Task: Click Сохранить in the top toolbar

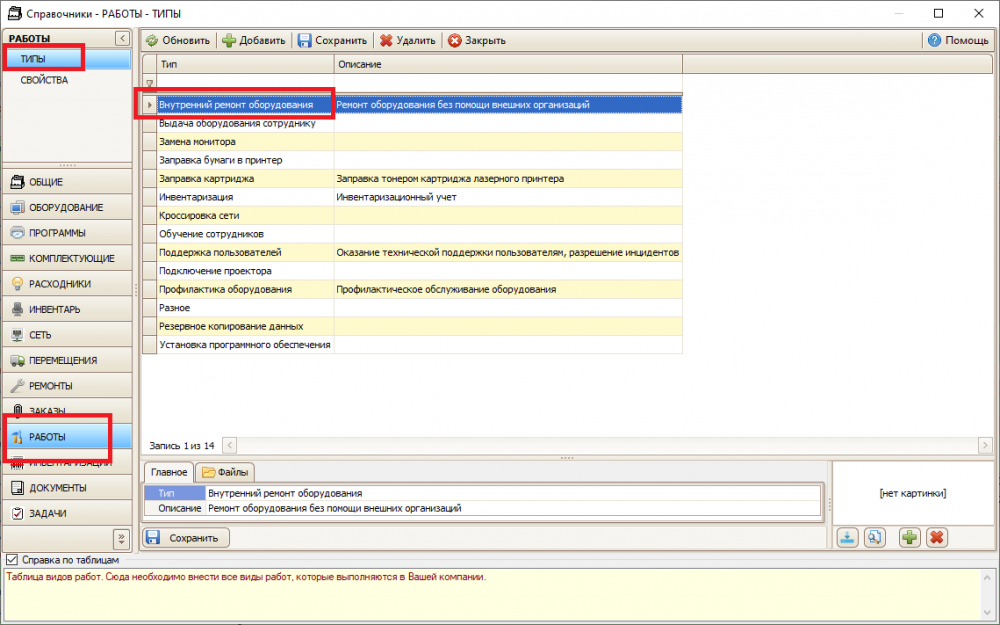Action: (332, 40)
